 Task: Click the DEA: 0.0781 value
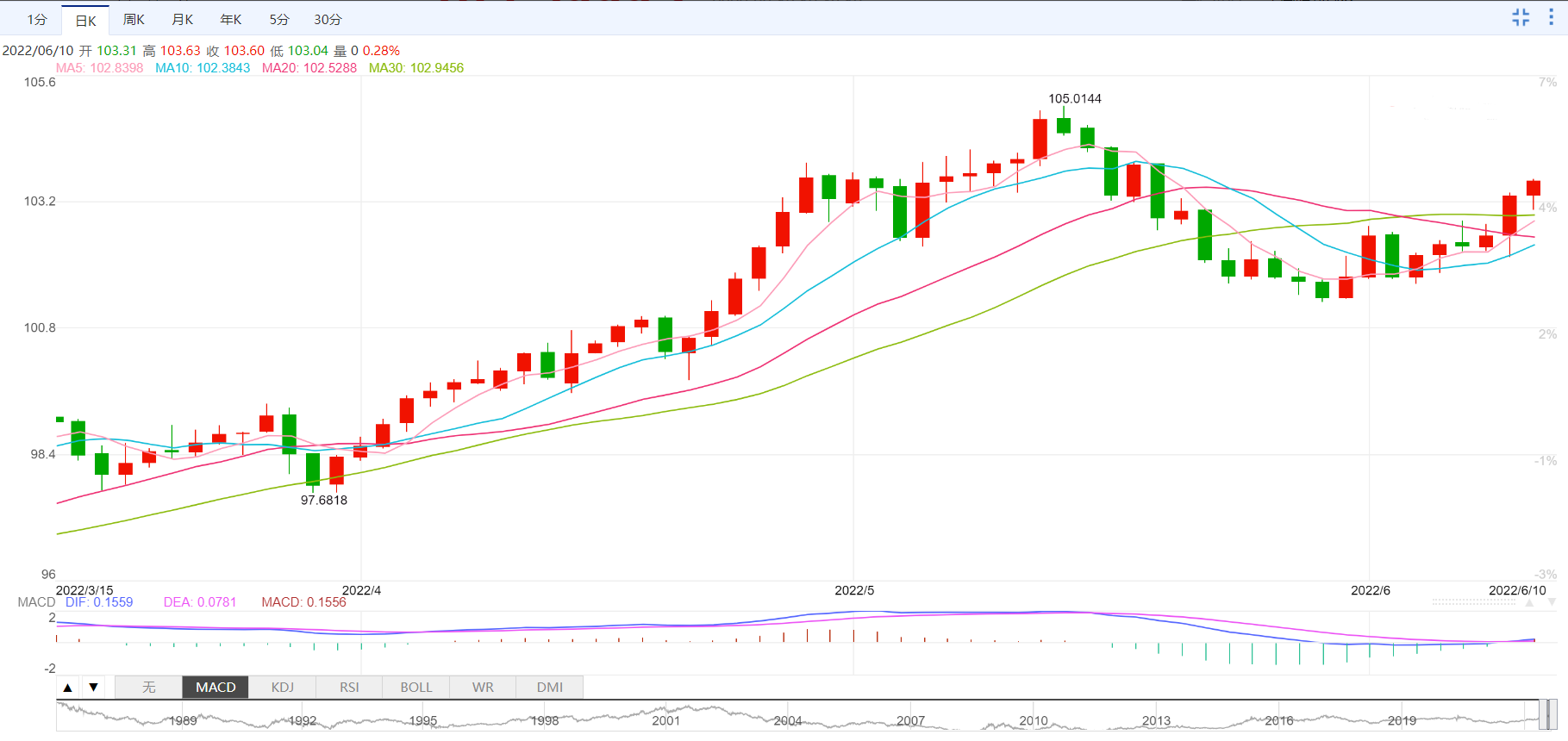(x=200, y=602)
